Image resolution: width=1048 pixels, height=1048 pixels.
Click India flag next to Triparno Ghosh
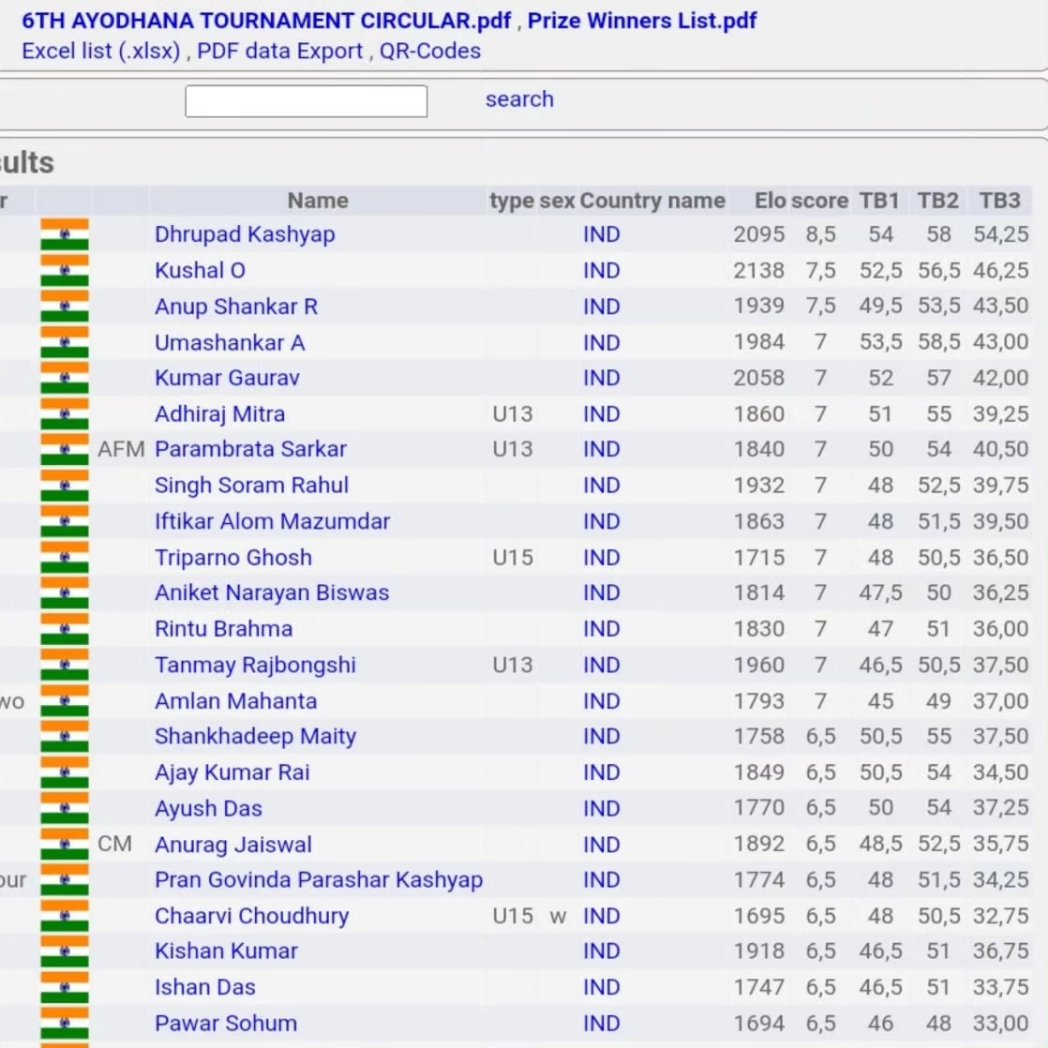[x=64, y=557]
